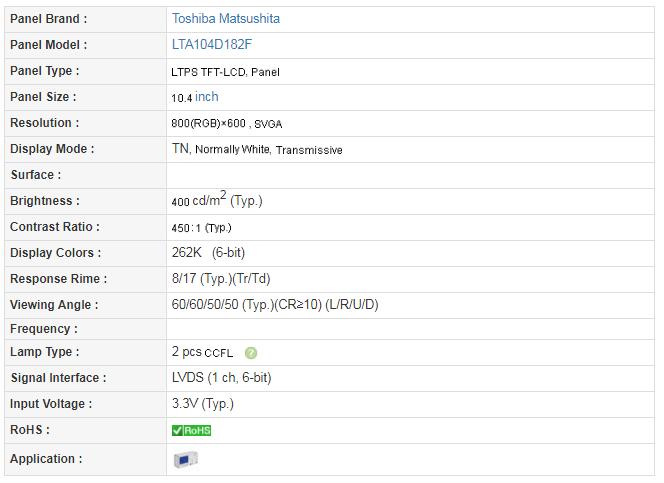Screen dimensions: 664x483
Task: Click the inch unit link
Action: click(x=207, y=97)
